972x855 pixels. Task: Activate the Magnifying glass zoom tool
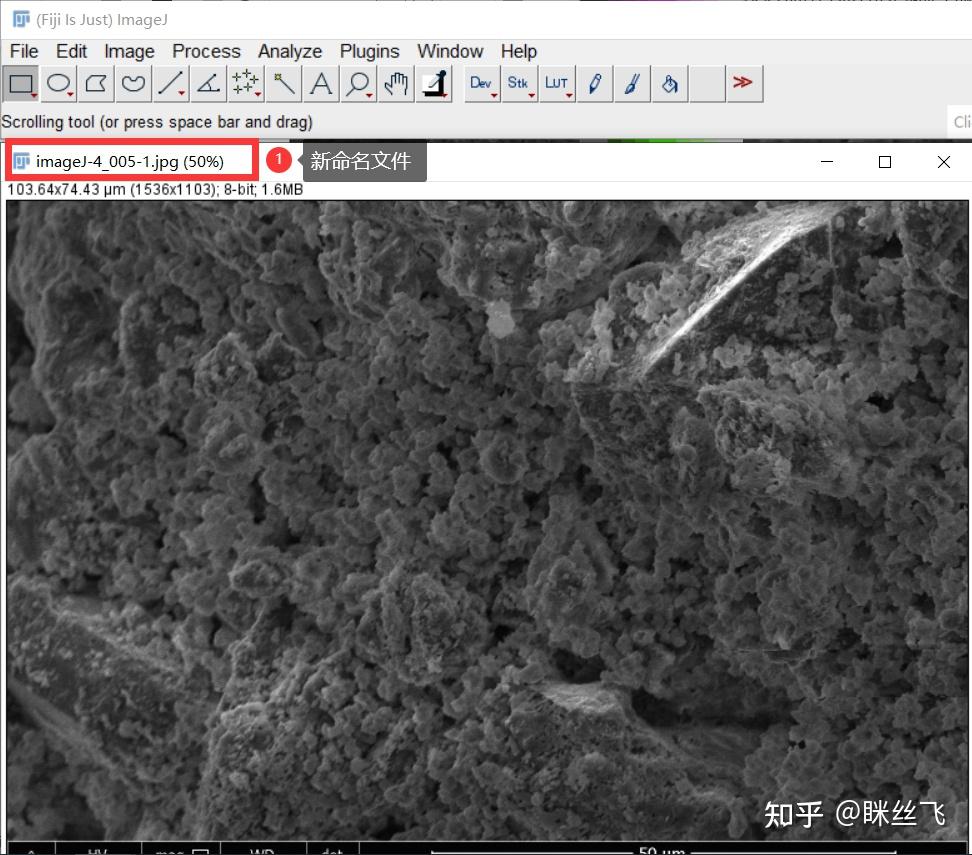click(x=358, y=84)
